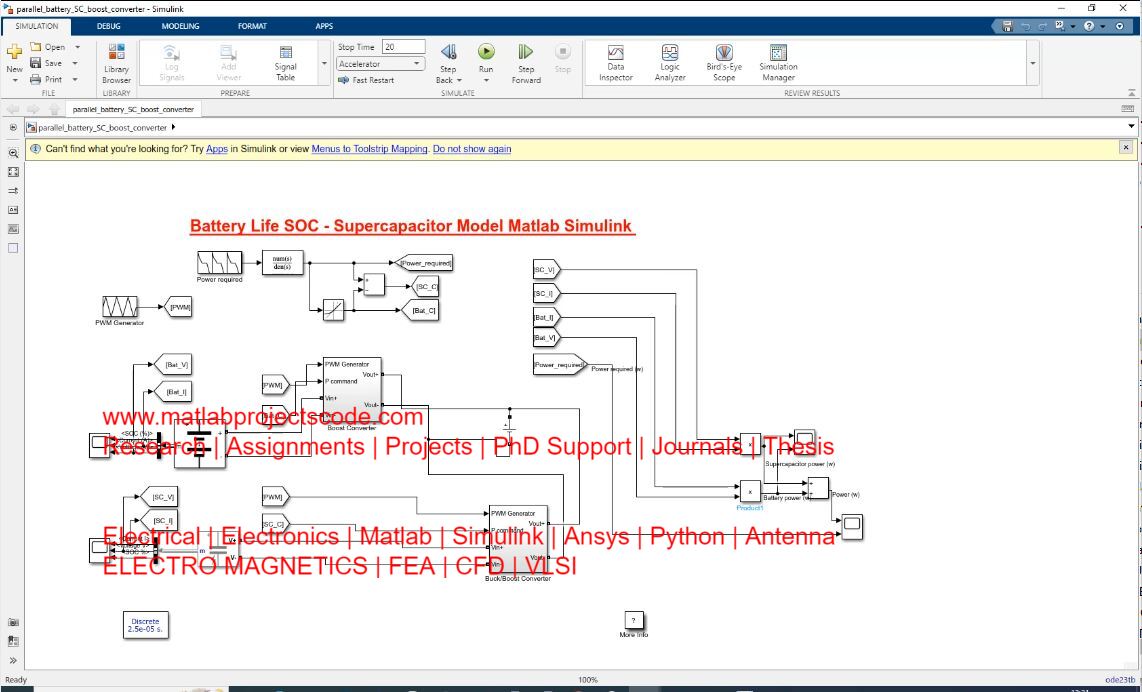Open the address bar dropdown arrow on the right
The image size is (1142, 692).
(1131, 127)
